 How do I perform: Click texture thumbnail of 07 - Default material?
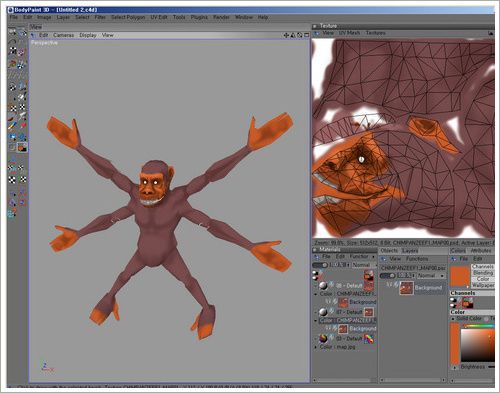click(368, 312)
